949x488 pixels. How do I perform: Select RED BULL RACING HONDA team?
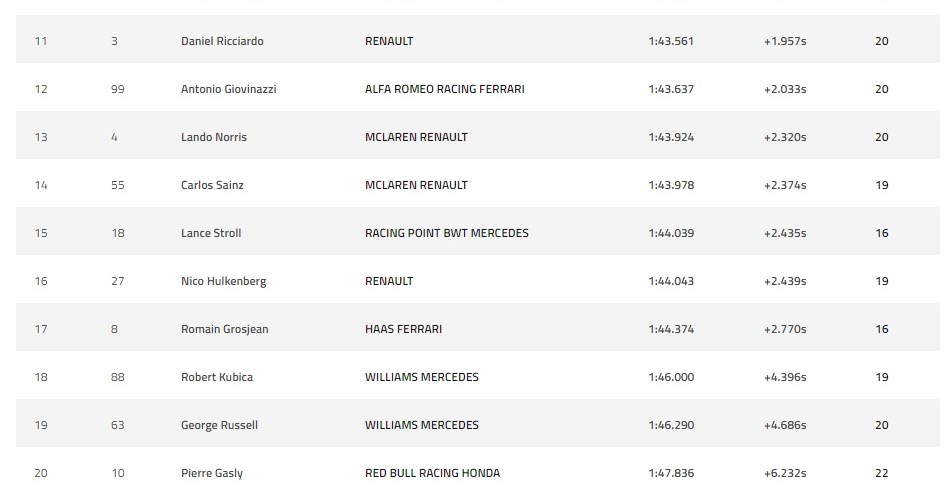(x=433, y=473)
